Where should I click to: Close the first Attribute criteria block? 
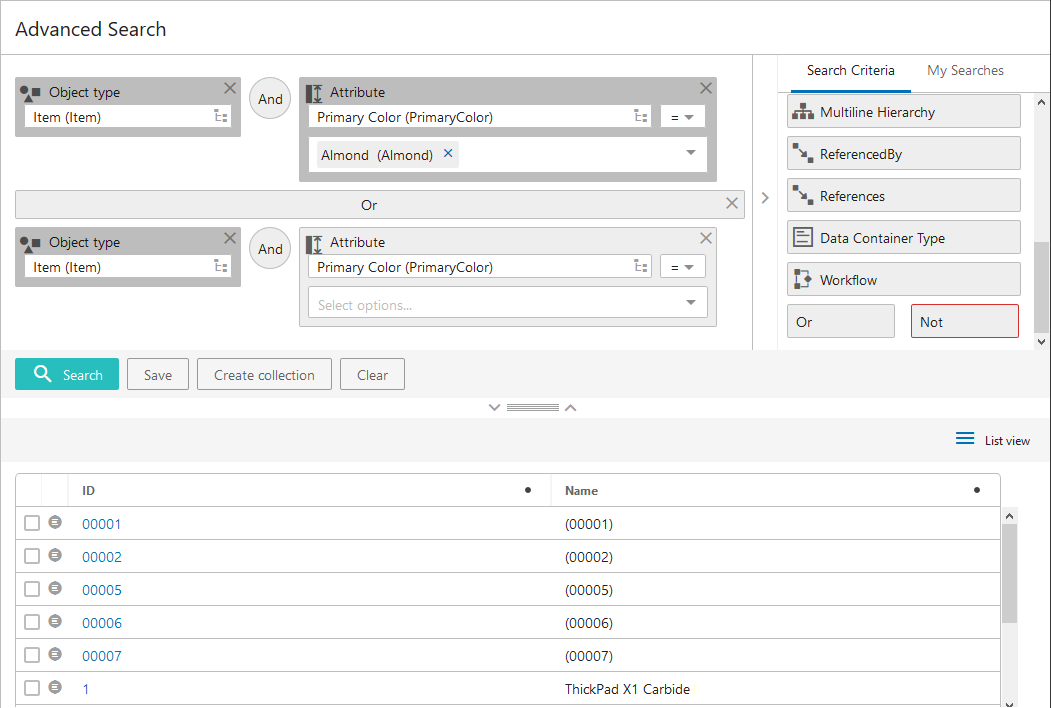coord(706,88)
